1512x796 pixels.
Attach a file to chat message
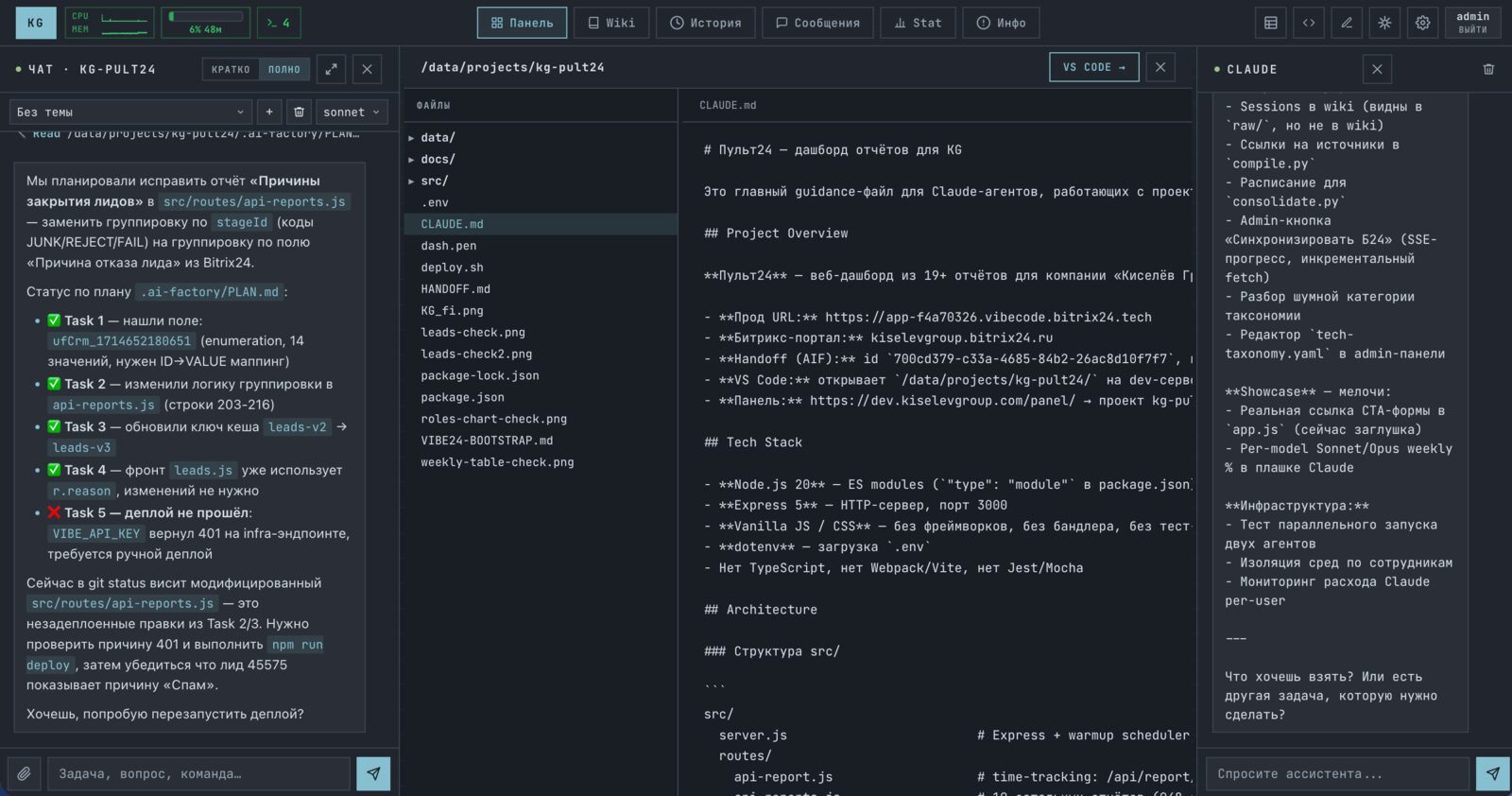(x=24, y=773)
